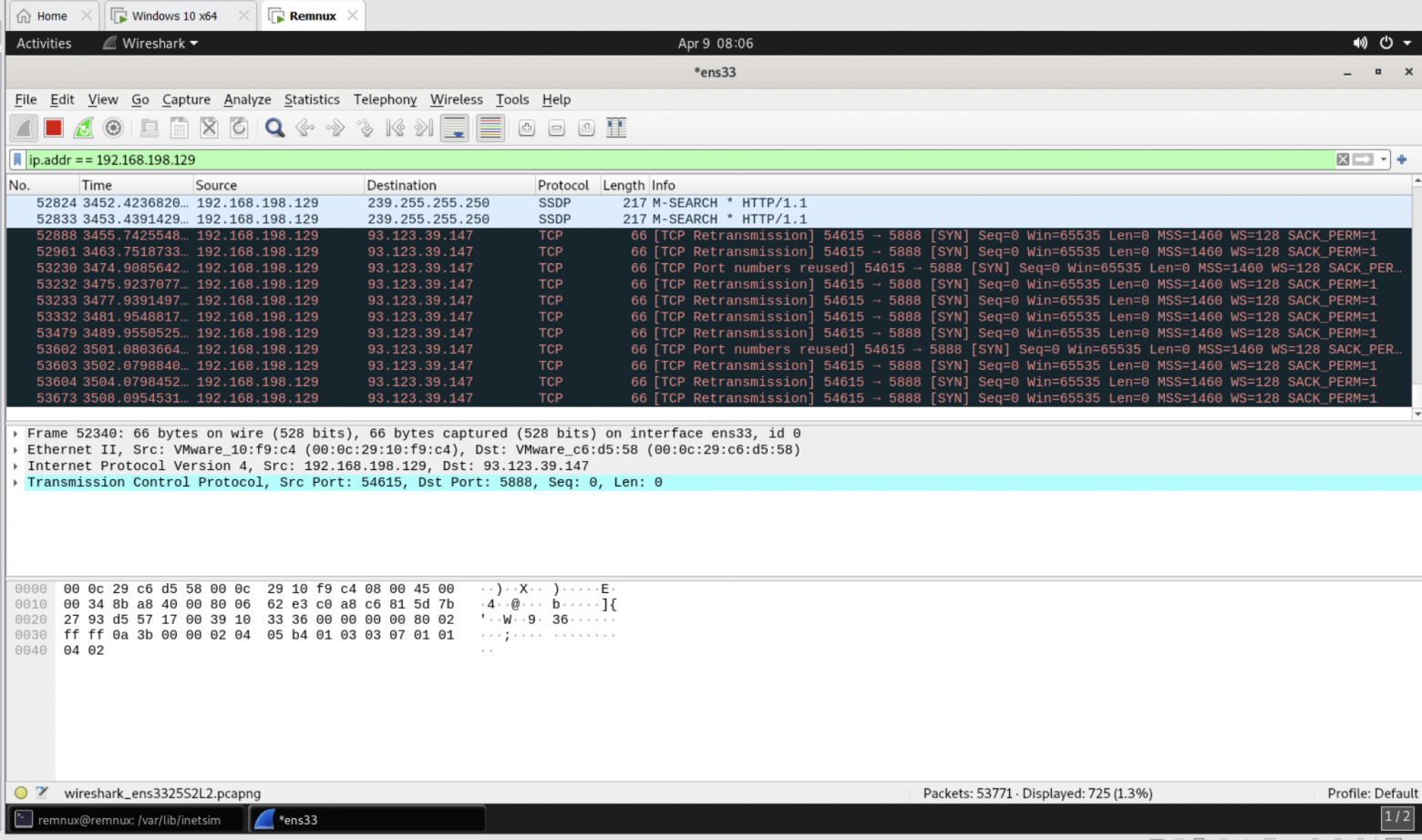Zoom out on the main window text
Image resolution: width=1422 pixels, height=840 pixels.
pos(557,128)
